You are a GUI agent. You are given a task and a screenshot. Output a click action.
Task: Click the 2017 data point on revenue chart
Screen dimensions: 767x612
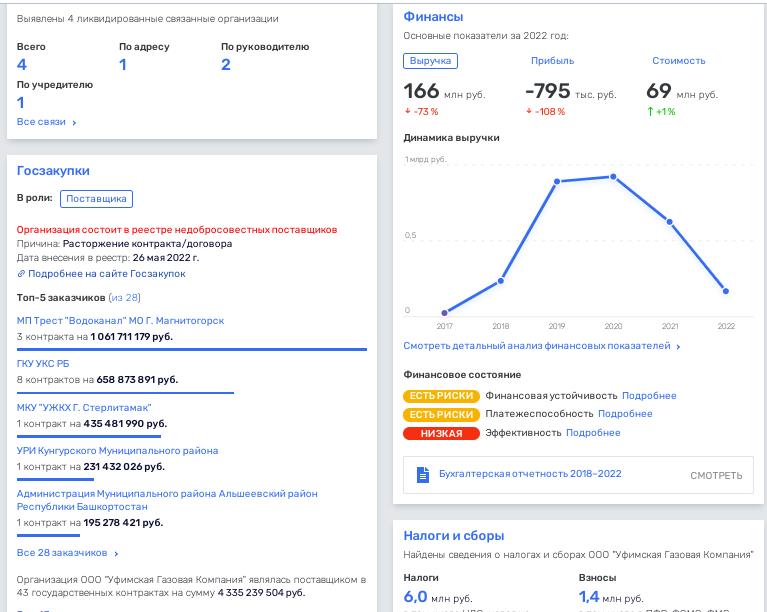(445, 313)
